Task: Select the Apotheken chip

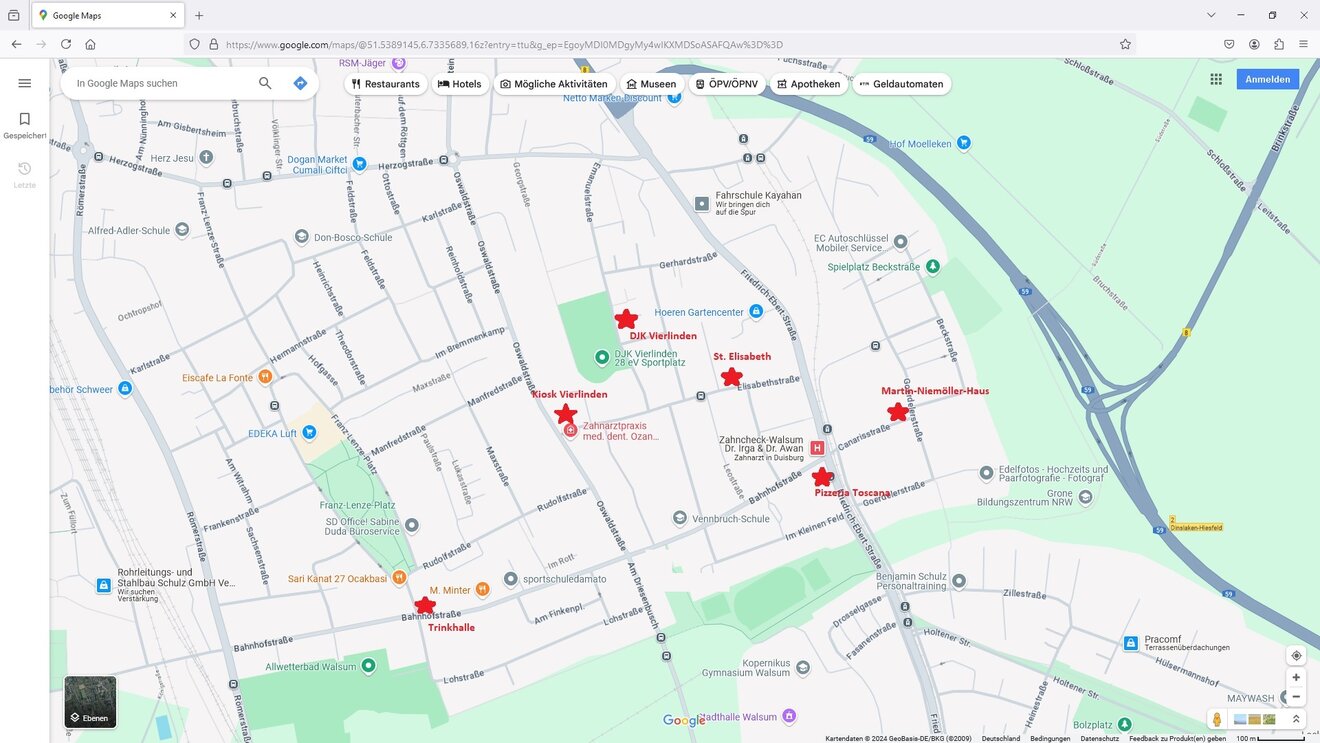Action: 809,84
